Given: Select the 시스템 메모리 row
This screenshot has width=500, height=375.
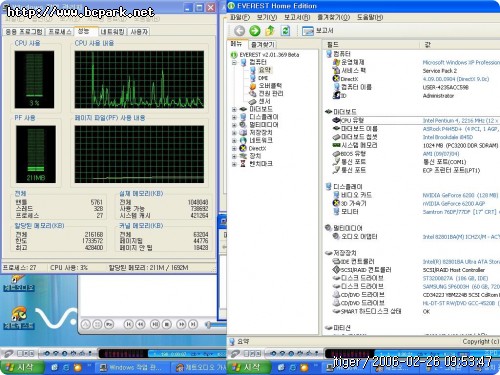Looking at the screenshot, I should (x=415, y=145).
